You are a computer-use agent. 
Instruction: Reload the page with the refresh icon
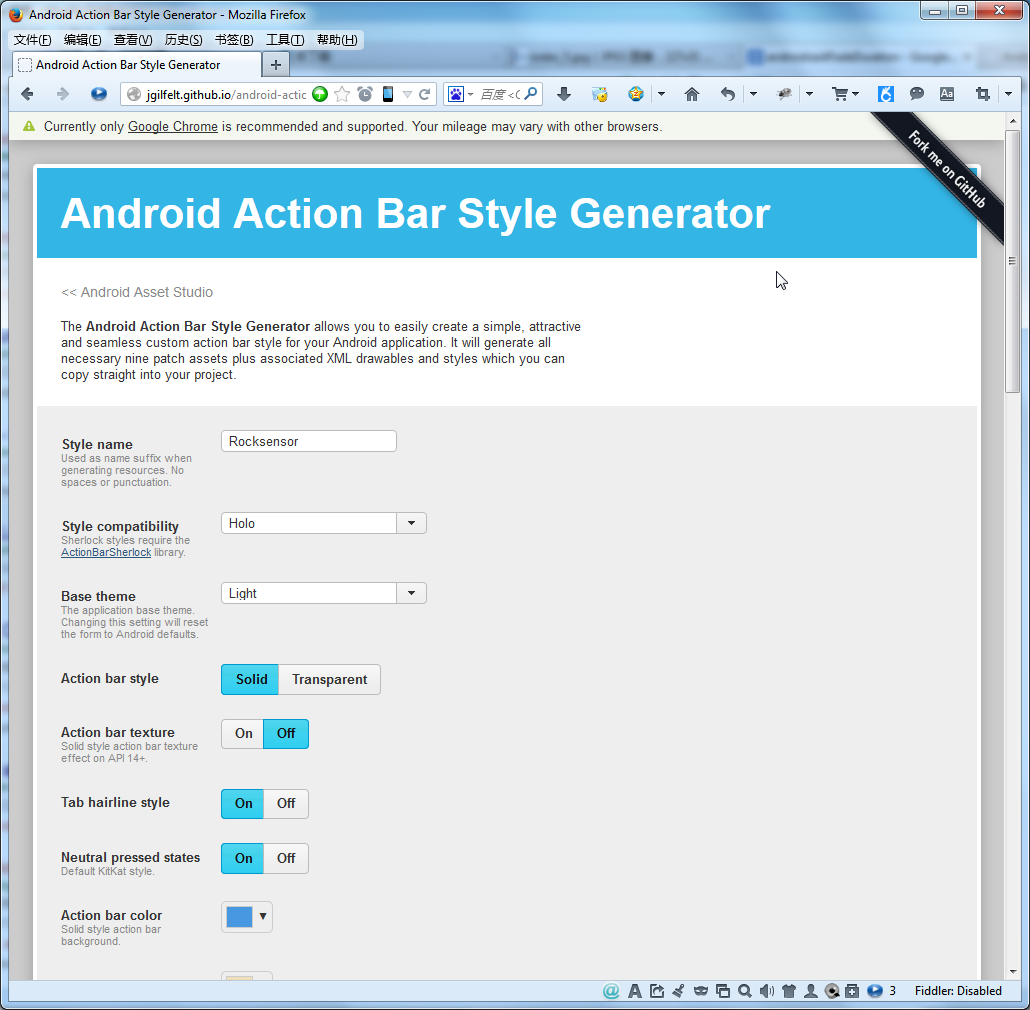pyautogui.click(x=425, y=95)
